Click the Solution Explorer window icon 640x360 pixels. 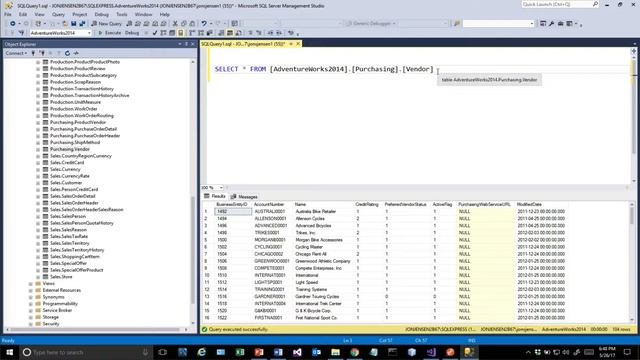click(543, 24)
